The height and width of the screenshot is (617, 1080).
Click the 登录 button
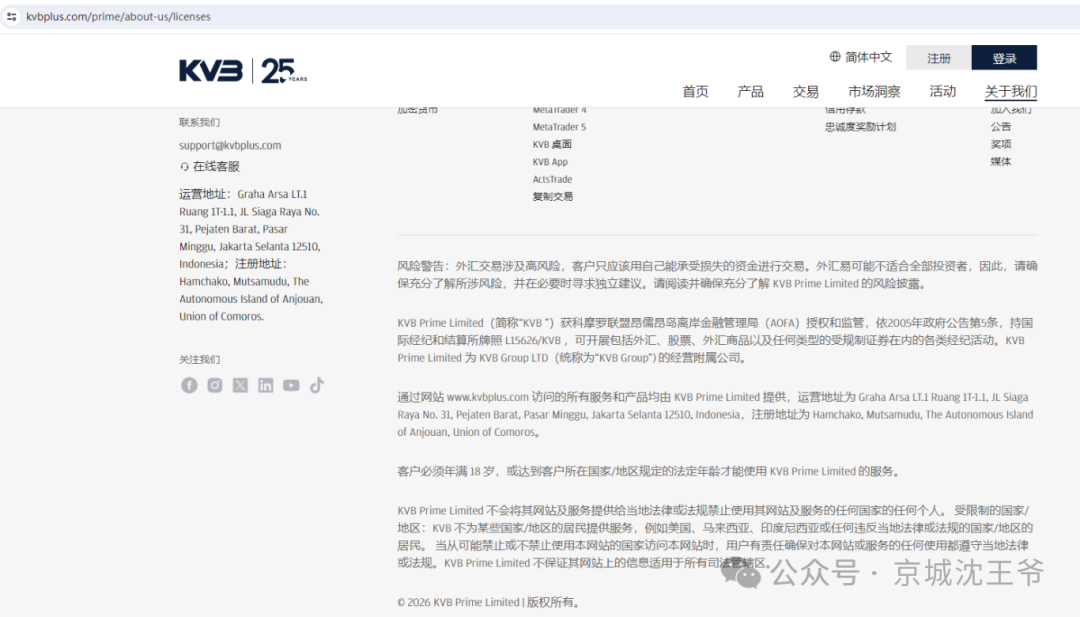1004,58
